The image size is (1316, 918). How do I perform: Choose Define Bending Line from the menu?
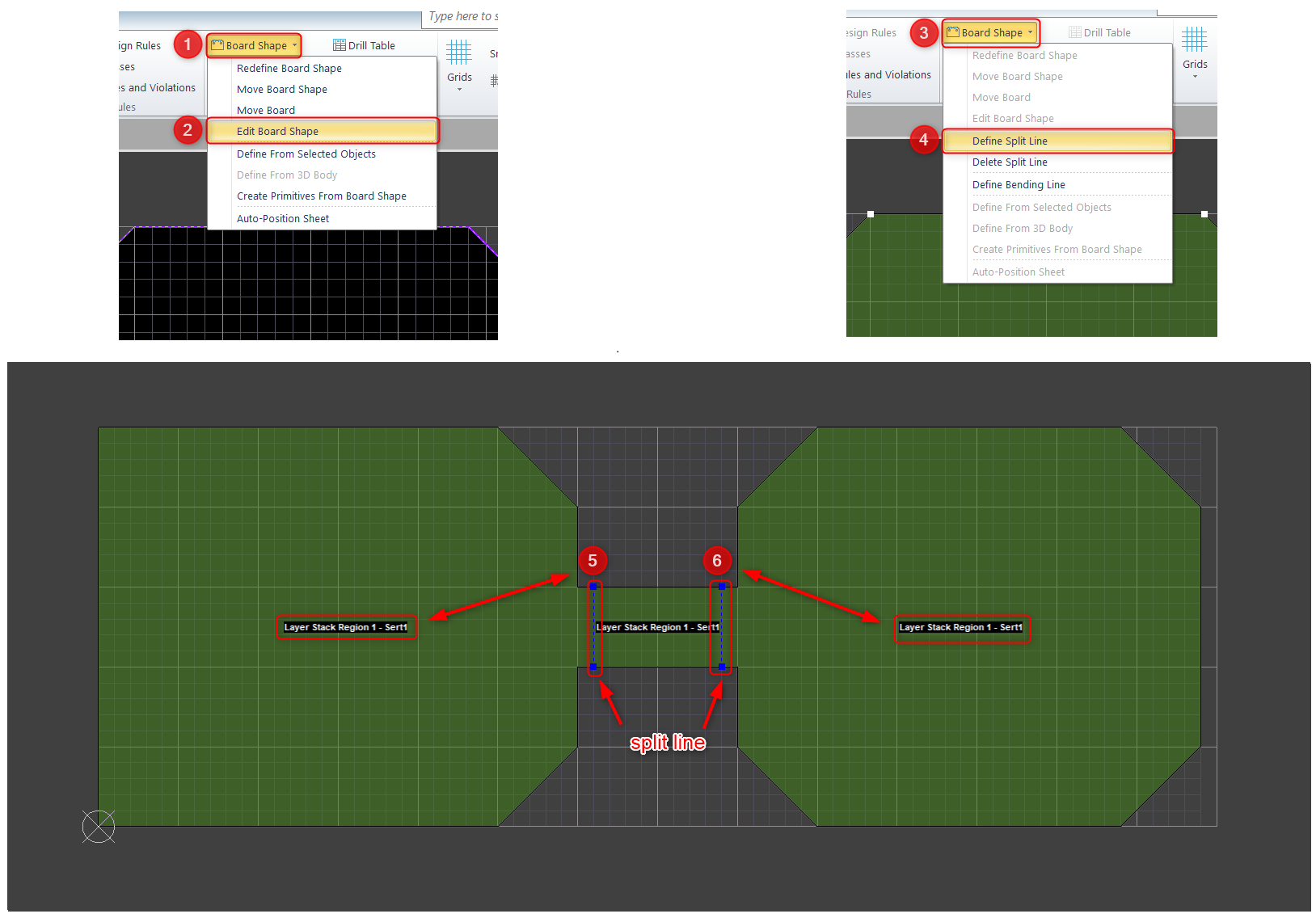click(1019, 184)
